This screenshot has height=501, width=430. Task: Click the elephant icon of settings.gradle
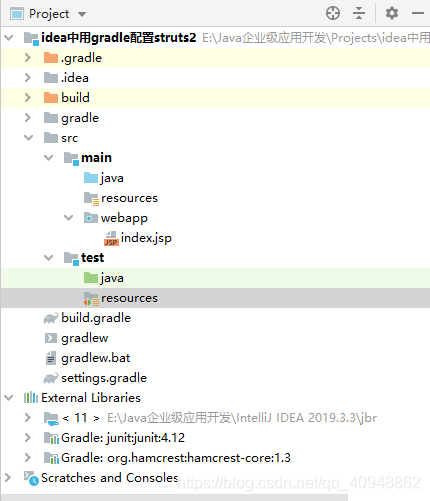[51, 378]
